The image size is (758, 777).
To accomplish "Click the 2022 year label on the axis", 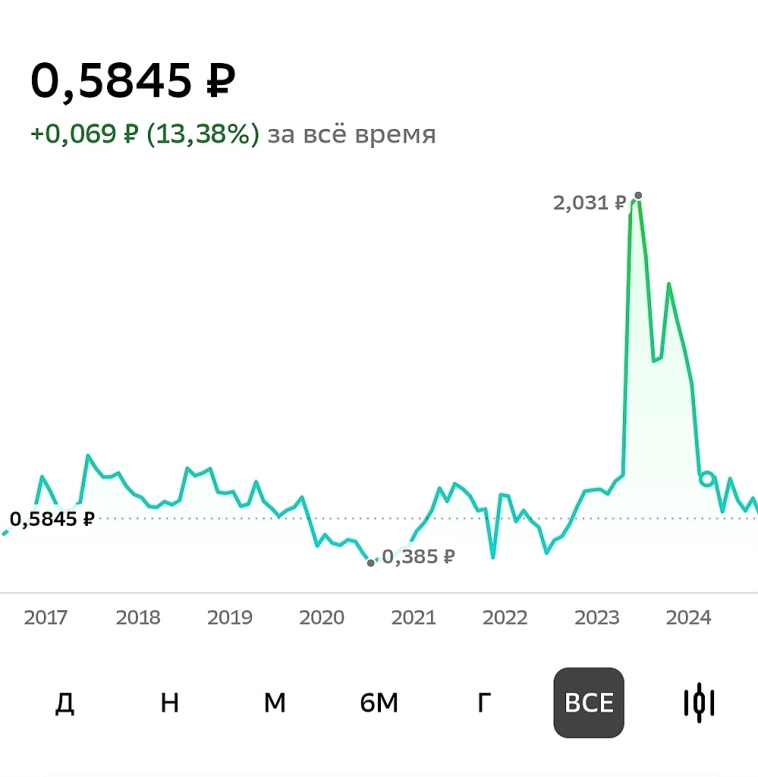I will [x=505, y=617].
